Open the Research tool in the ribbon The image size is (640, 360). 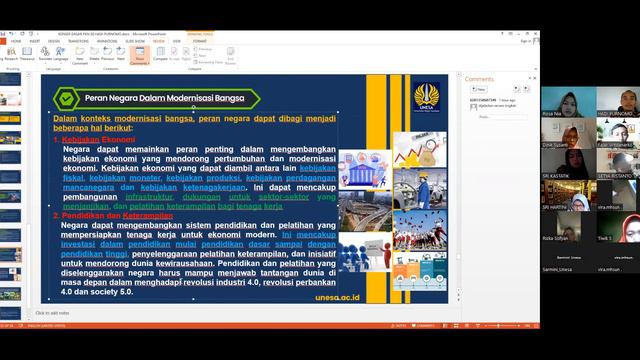tap(11, 54)
